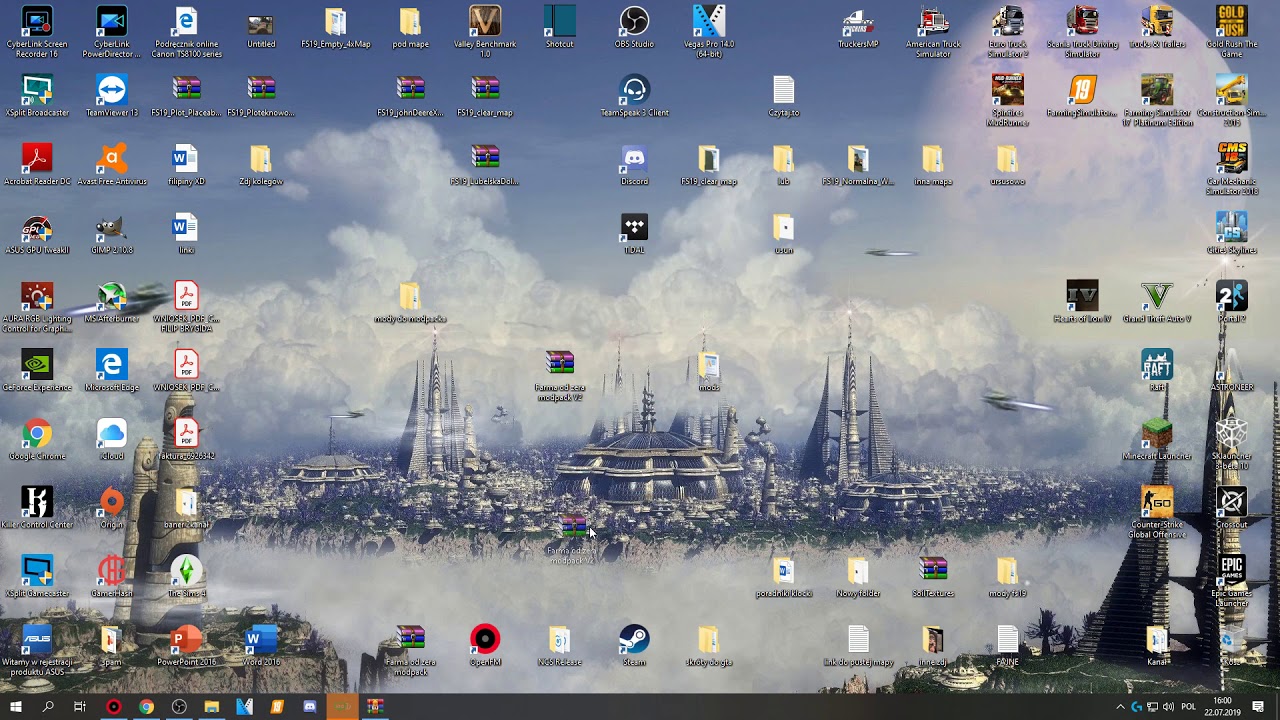Click the Portal 2 desktop shortcut
This screenshot has width=1280, height=720.
click(1231, 303)
